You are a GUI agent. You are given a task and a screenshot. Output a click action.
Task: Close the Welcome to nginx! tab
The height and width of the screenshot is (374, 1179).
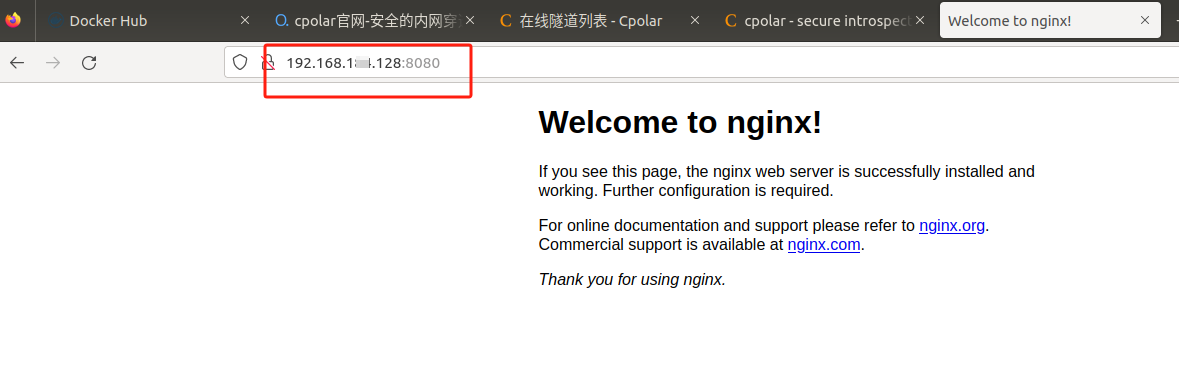pyautogui.click(x=1144, y=21)
